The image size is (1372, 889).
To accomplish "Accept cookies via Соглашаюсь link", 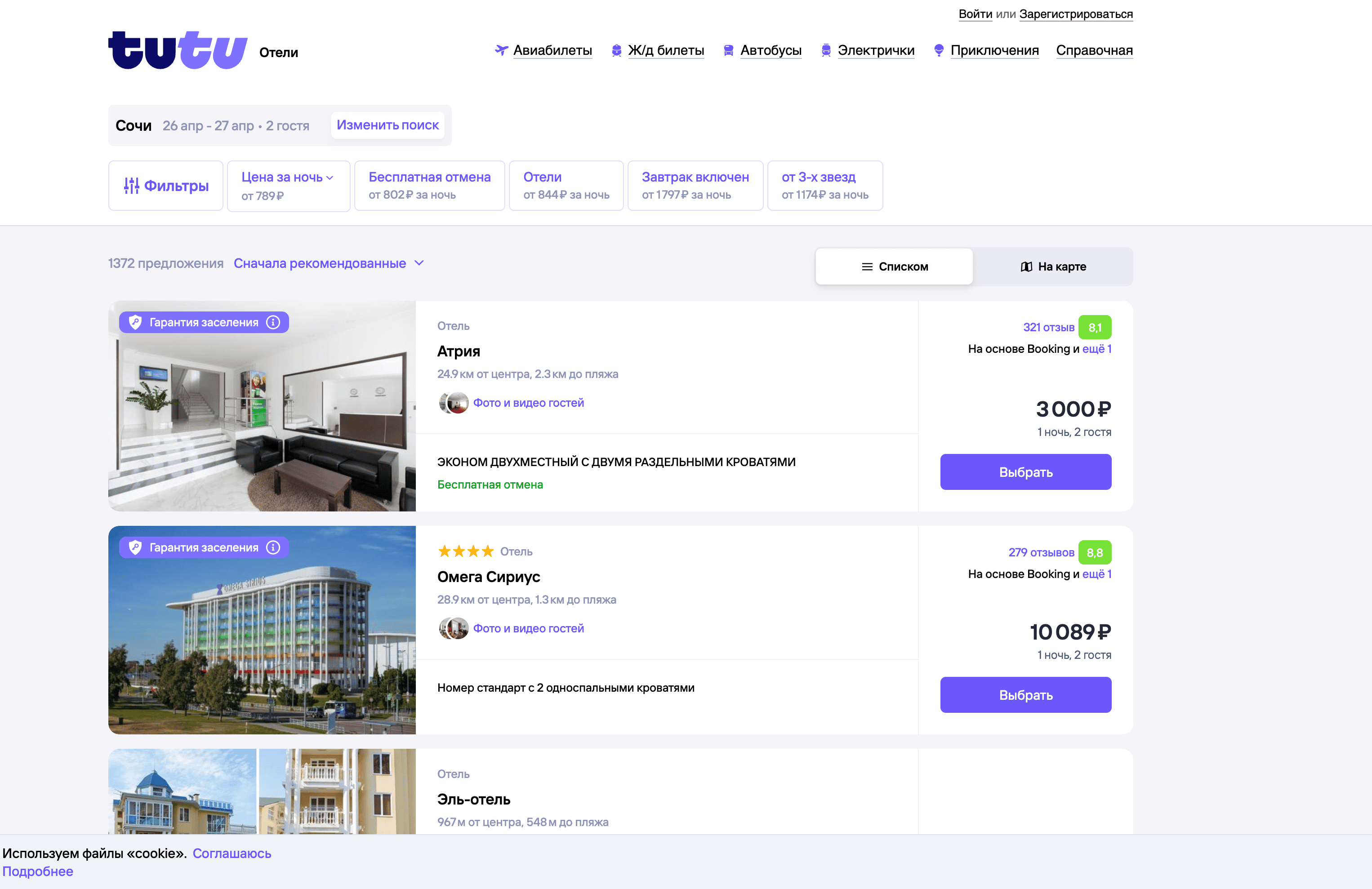I will (x=232, y=853).
